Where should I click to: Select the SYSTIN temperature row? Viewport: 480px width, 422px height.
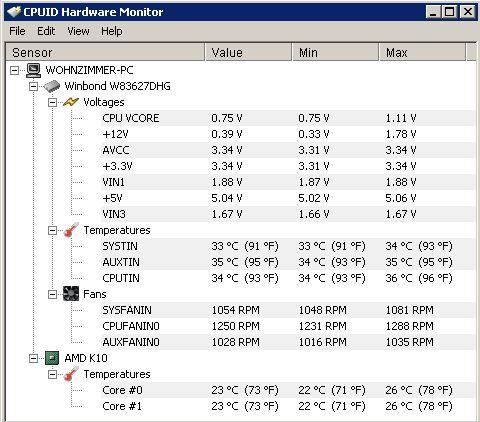point(288,246)
